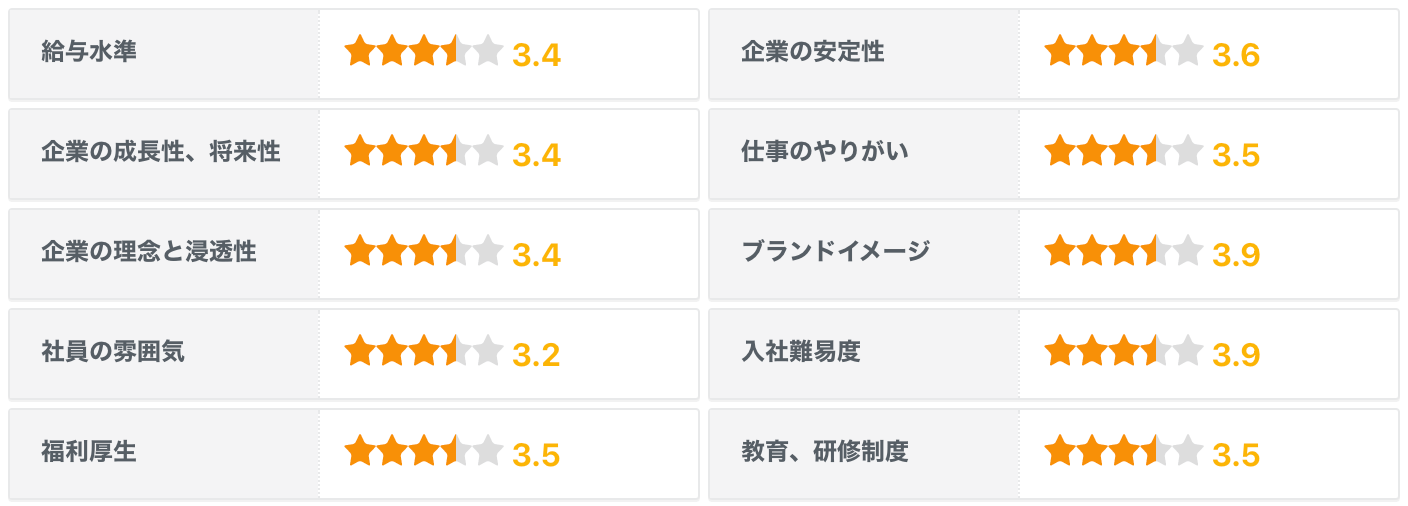This screenshot has height=506, width=1408.
Task: Click the 仕事のやりがい label
Action: pos(824,151)
